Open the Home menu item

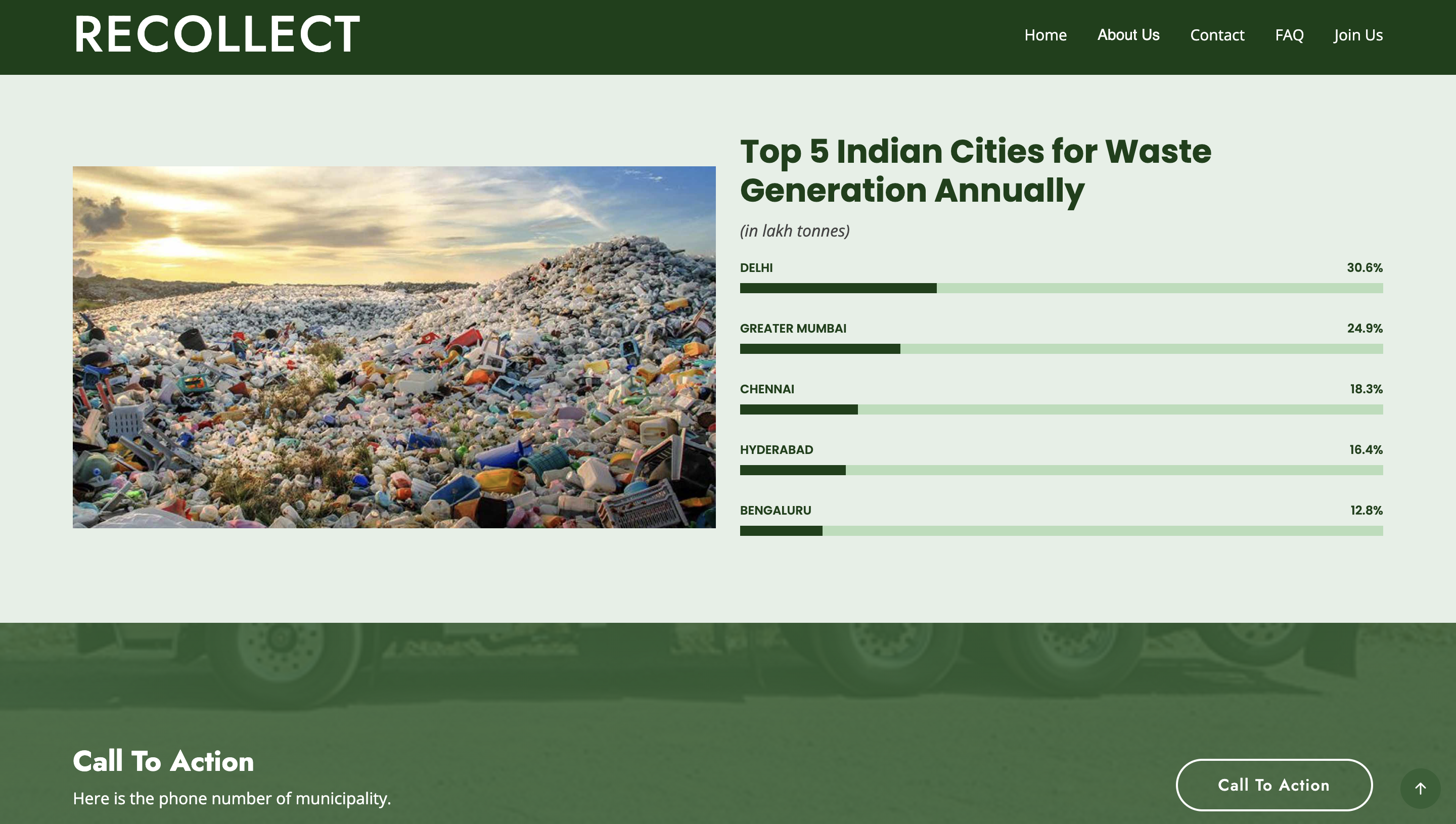pos(1044,35)
